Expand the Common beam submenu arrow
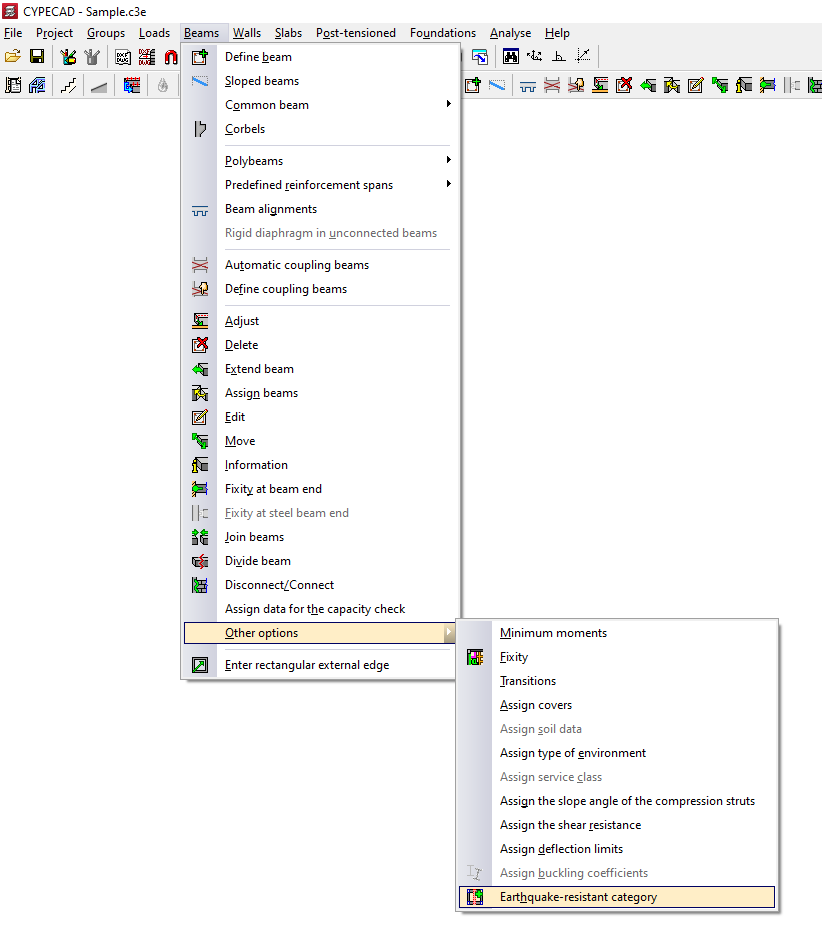The width and height of the screenshot is (822, 933). (x=449, y=104)
